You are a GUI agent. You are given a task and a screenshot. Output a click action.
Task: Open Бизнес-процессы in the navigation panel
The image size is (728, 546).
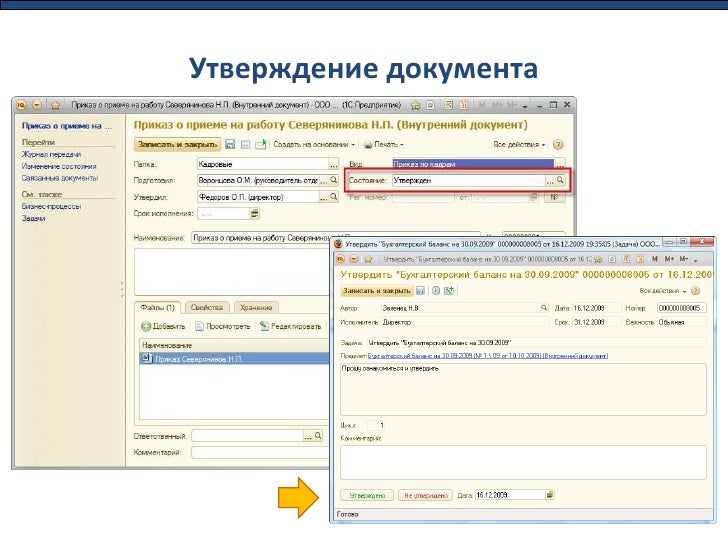51,206
